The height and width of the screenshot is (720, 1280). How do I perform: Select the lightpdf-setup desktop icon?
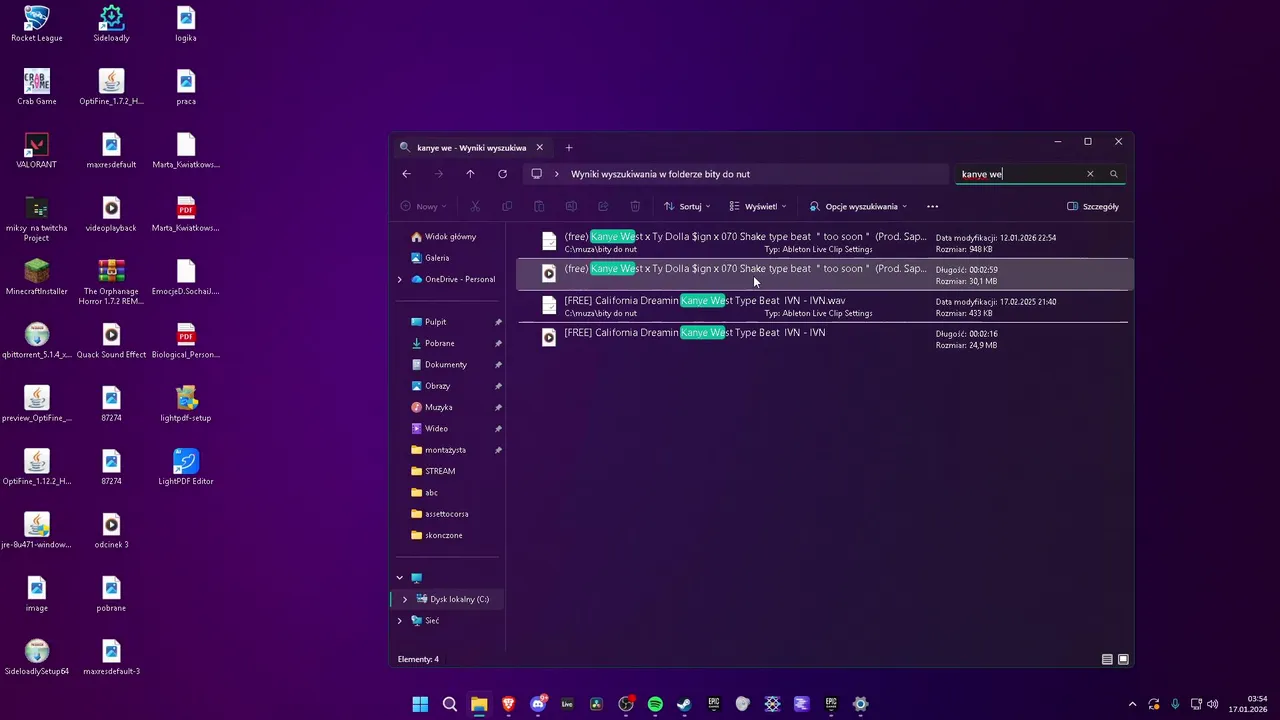coord(186,405)
